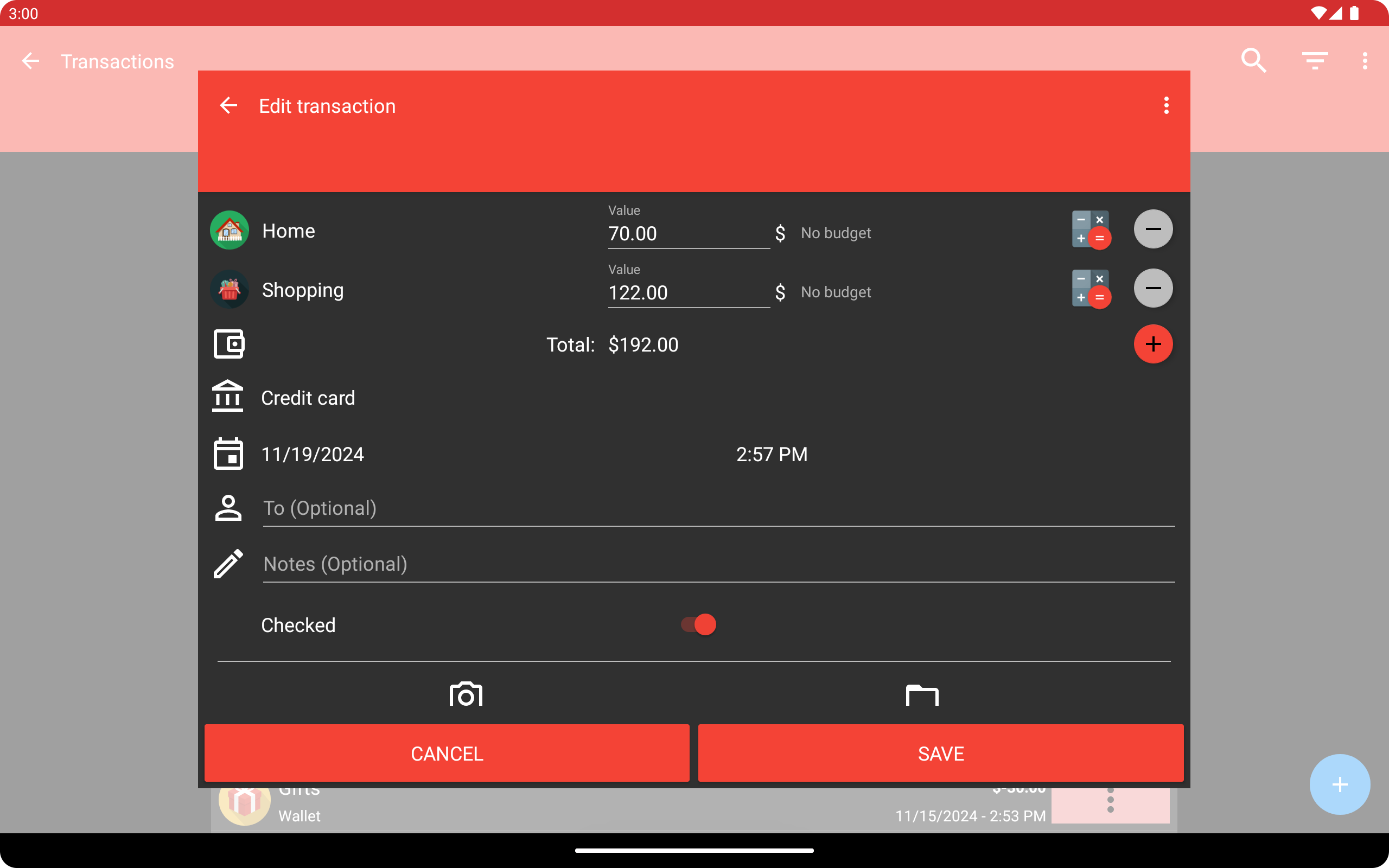Open calculator for Shopping value

coord(1091,289)
